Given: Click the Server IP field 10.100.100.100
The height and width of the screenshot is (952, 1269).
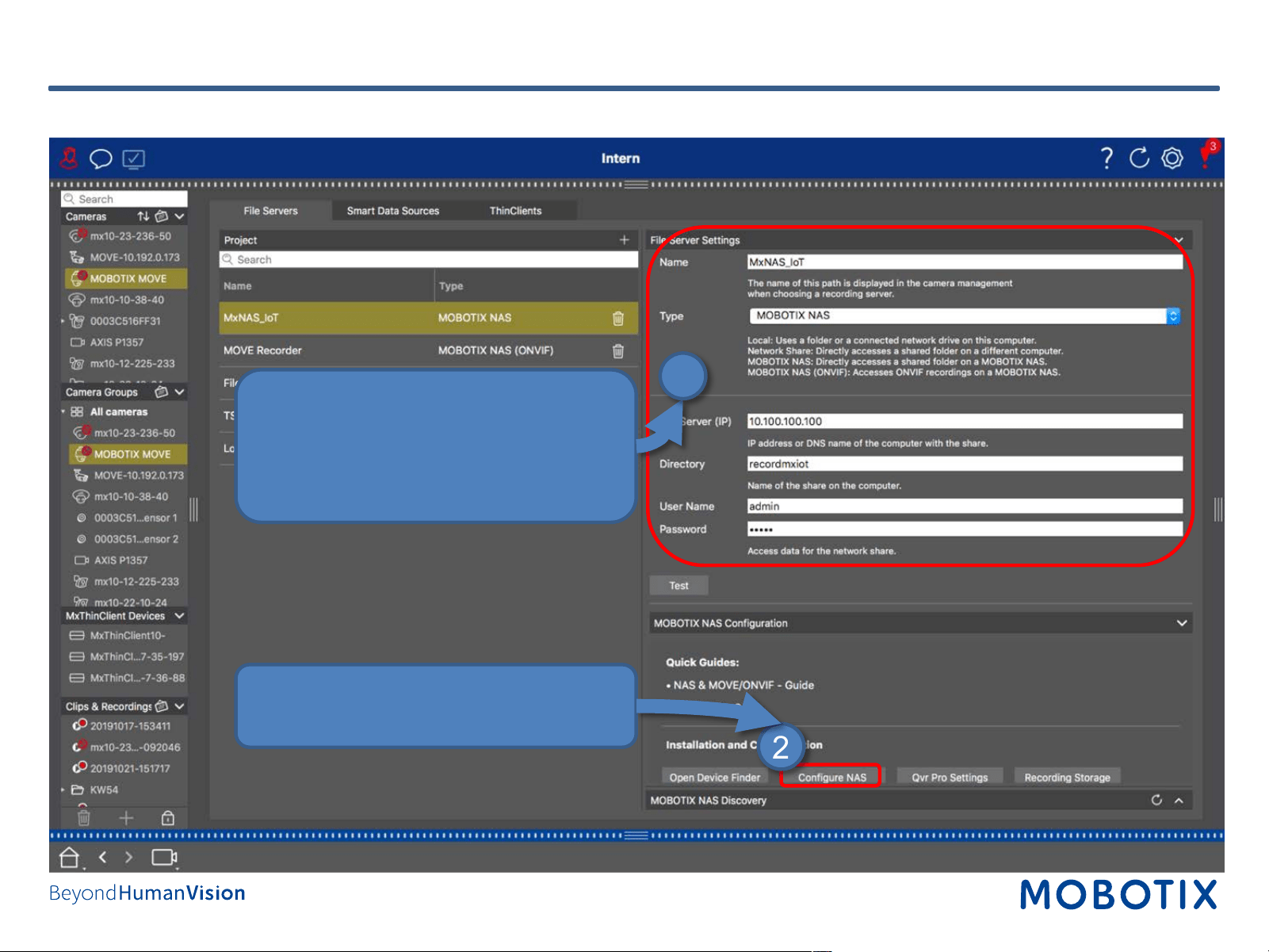Looking at the screenshot, I should [x=965, y=422].
